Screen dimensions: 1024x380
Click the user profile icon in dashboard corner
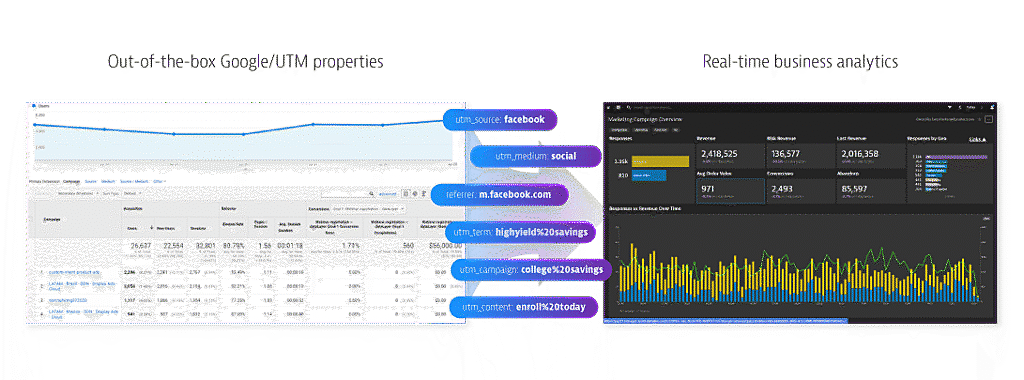[x=991, y=107]
